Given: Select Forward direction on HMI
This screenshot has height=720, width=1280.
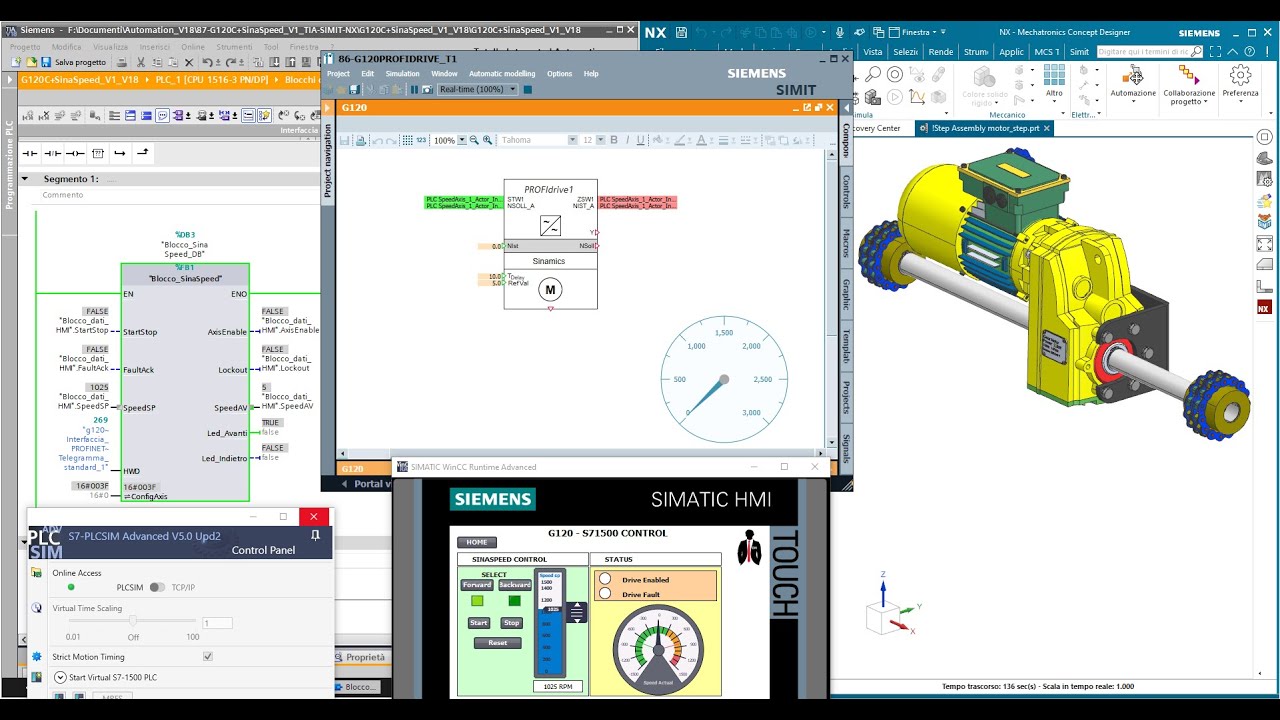Looking at the screenshot, I should [x=476, y=585].
